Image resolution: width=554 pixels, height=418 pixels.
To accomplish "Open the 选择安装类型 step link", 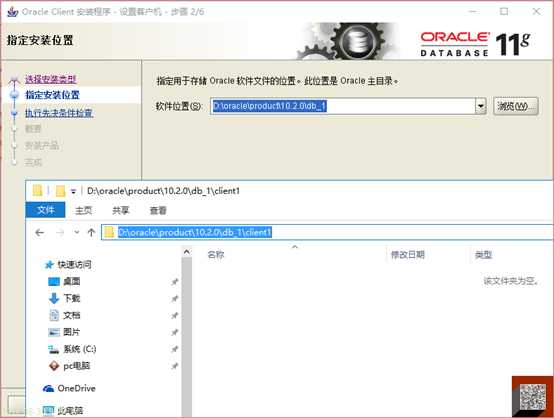I will point(51,79).
